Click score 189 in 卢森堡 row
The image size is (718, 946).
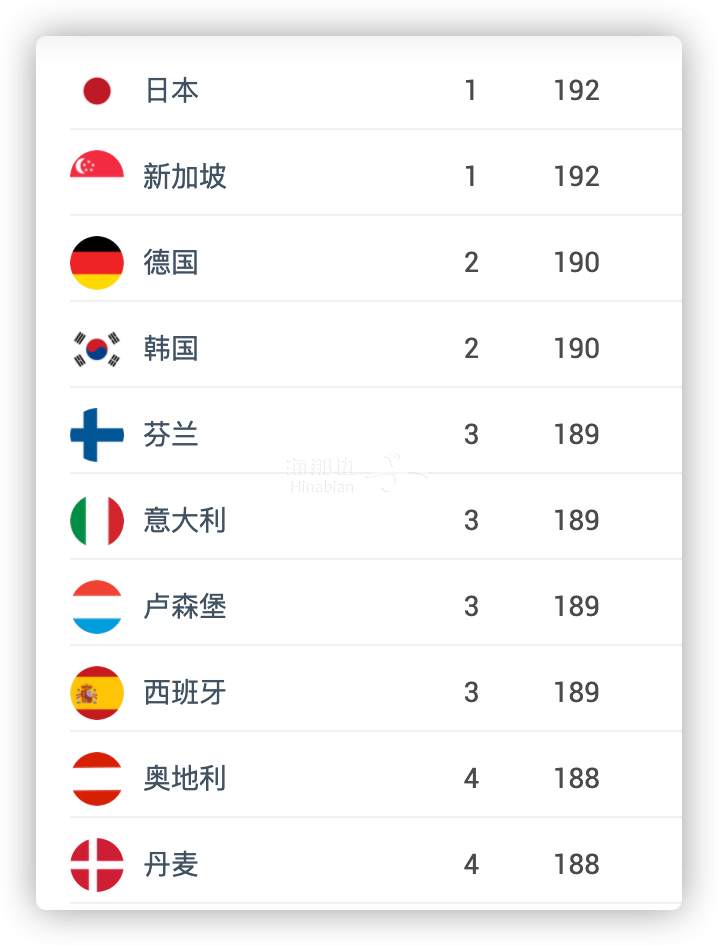576,607
